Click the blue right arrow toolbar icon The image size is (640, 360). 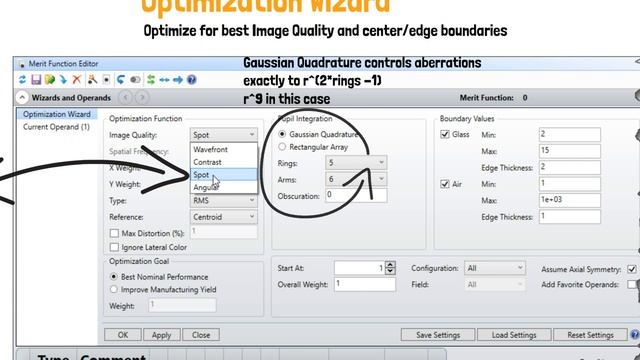tap(178, 80)
